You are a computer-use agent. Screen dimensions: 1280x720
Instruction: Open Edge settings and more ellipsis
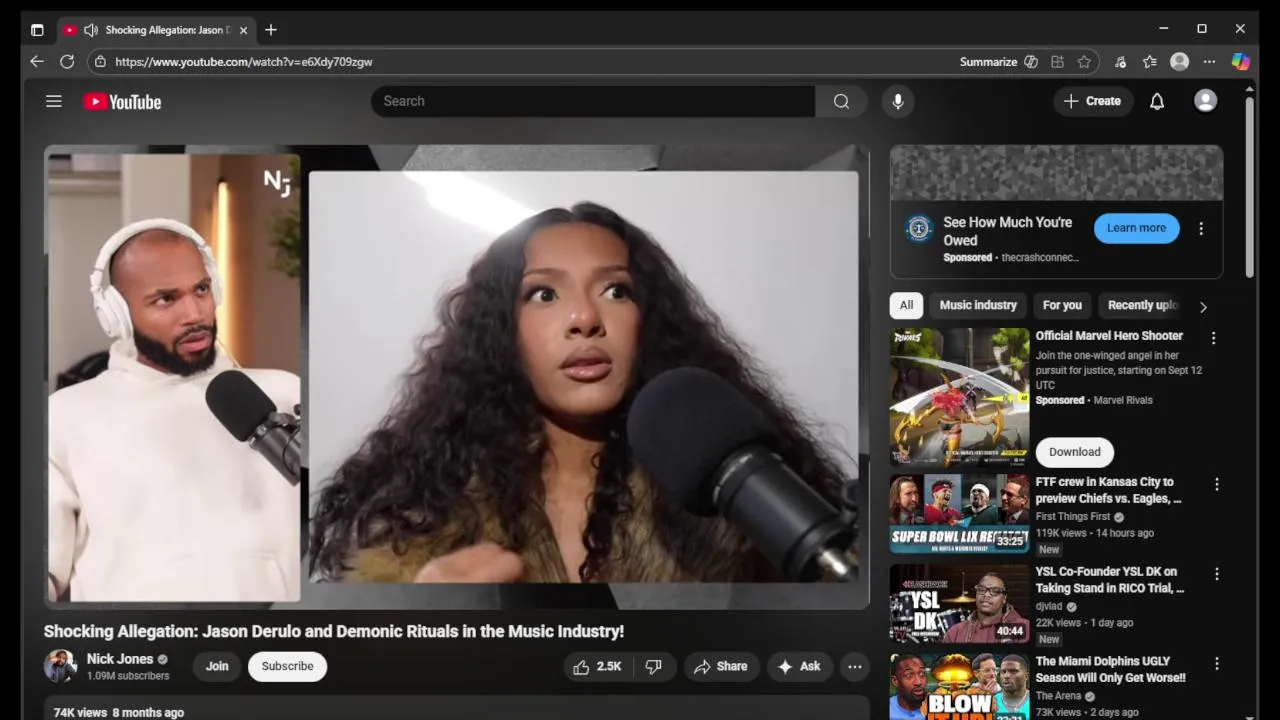(x=1209, y=61)
